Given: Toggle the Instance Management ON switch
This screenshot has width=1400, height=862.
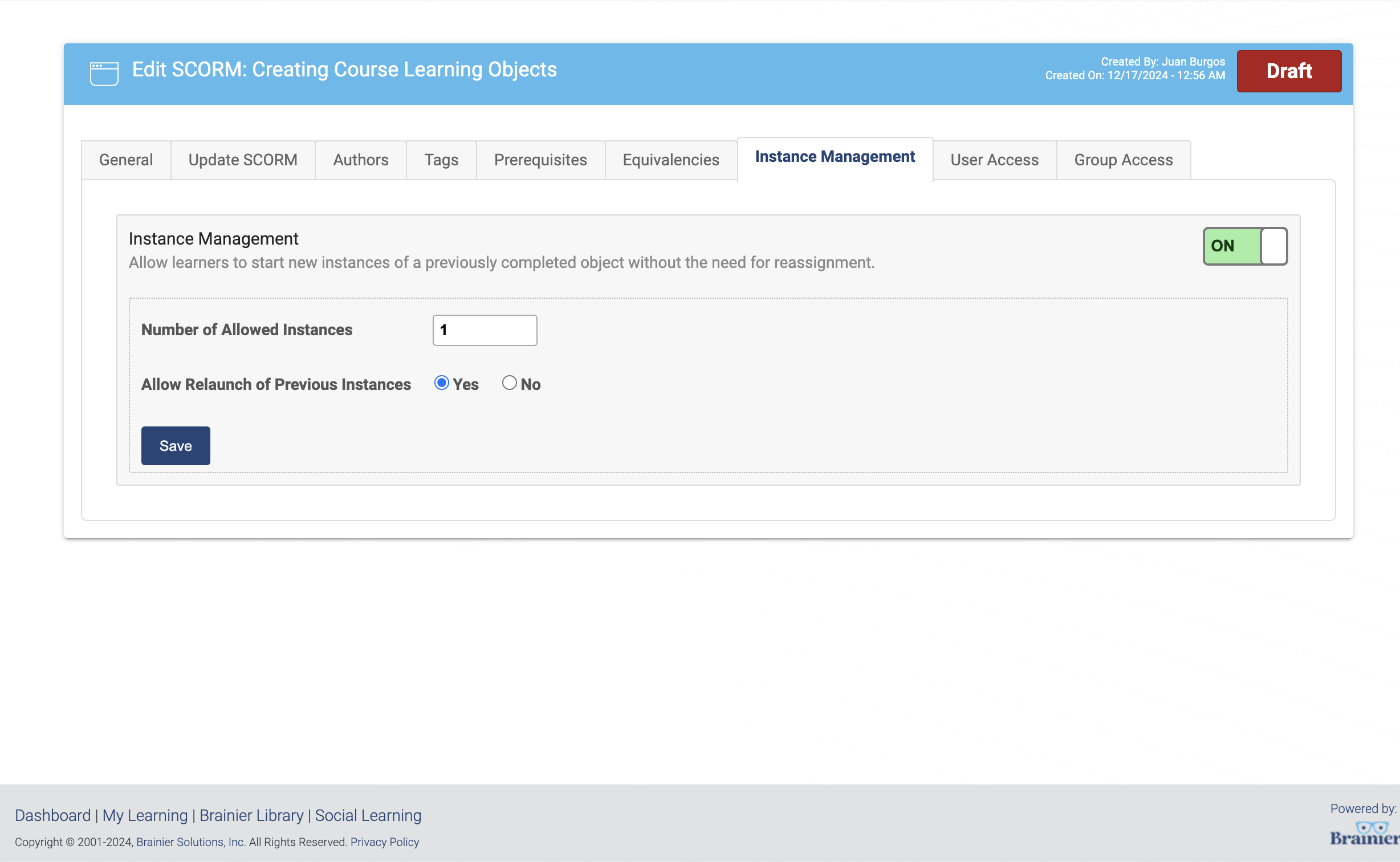Looking at the screenshot, I should [1245, 246].
